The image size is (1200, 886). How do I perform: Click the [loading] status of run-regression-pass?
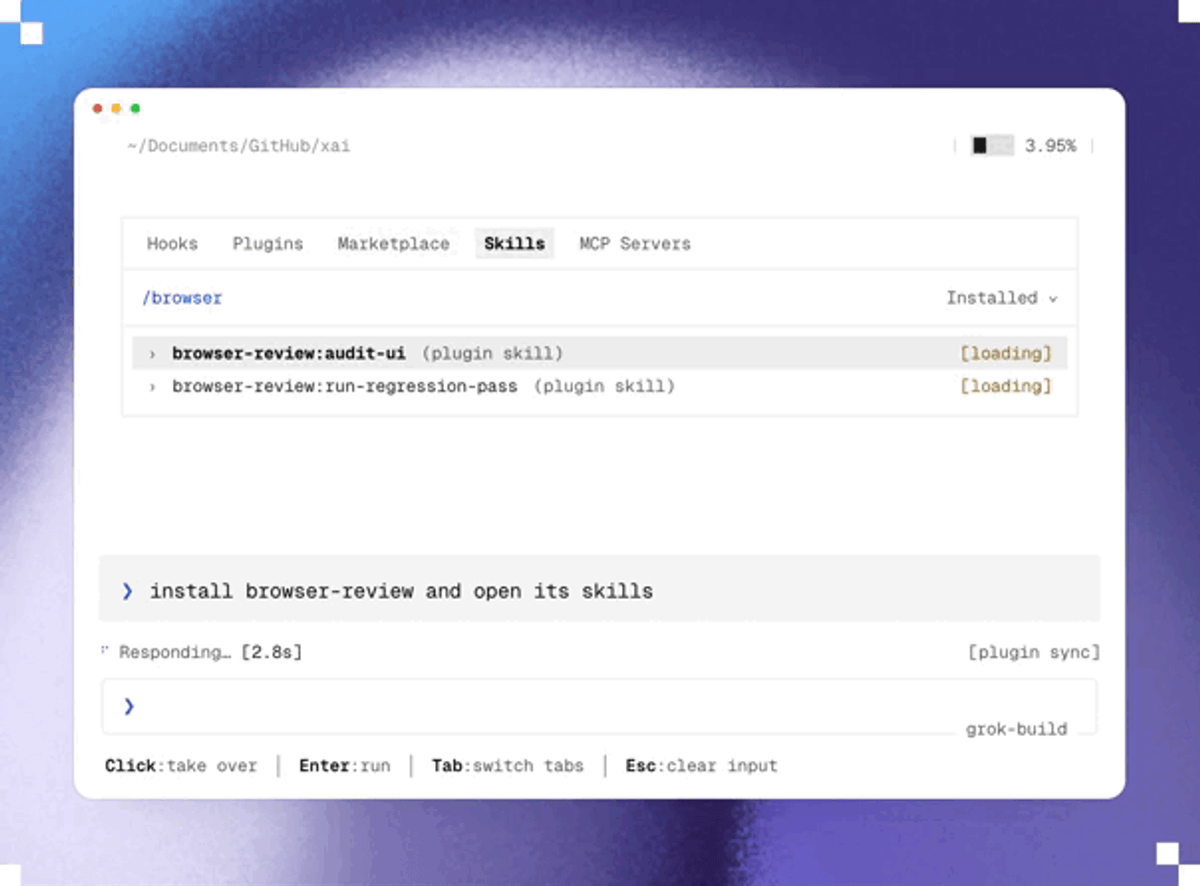pos(1006,386)
